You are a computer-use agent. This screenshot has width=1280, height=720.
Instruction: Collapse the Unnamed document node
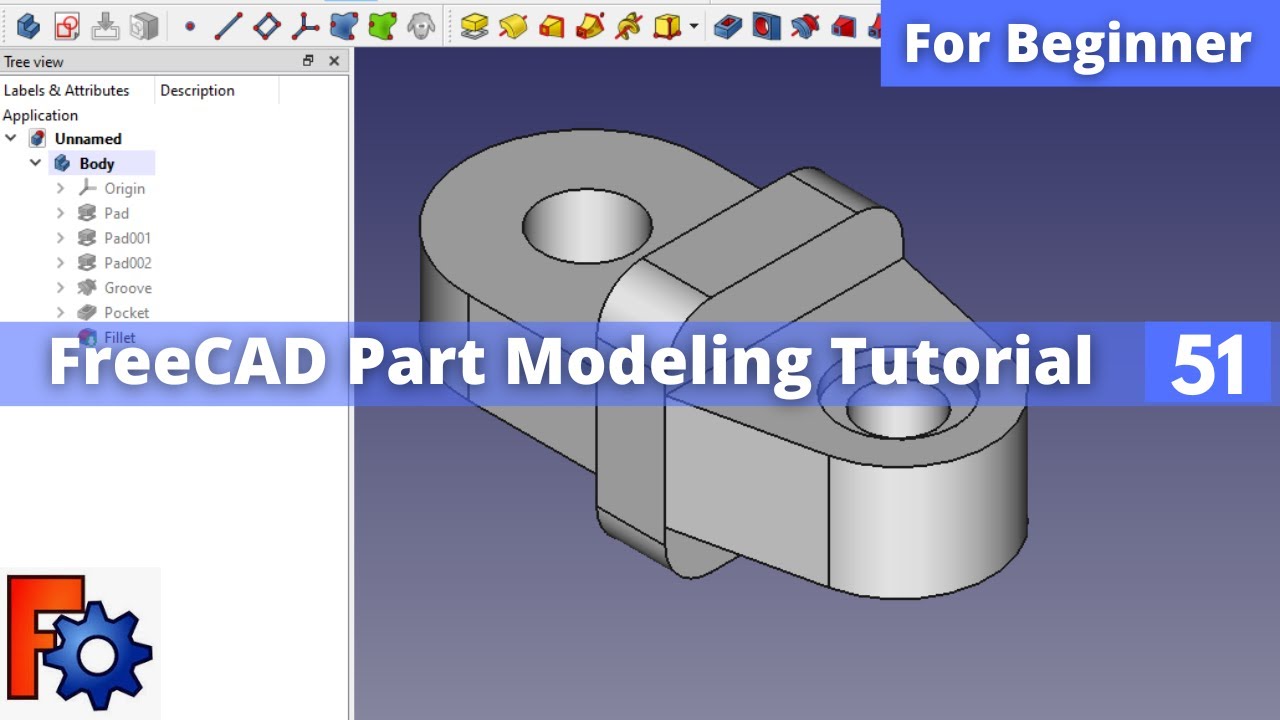(11, 138)
